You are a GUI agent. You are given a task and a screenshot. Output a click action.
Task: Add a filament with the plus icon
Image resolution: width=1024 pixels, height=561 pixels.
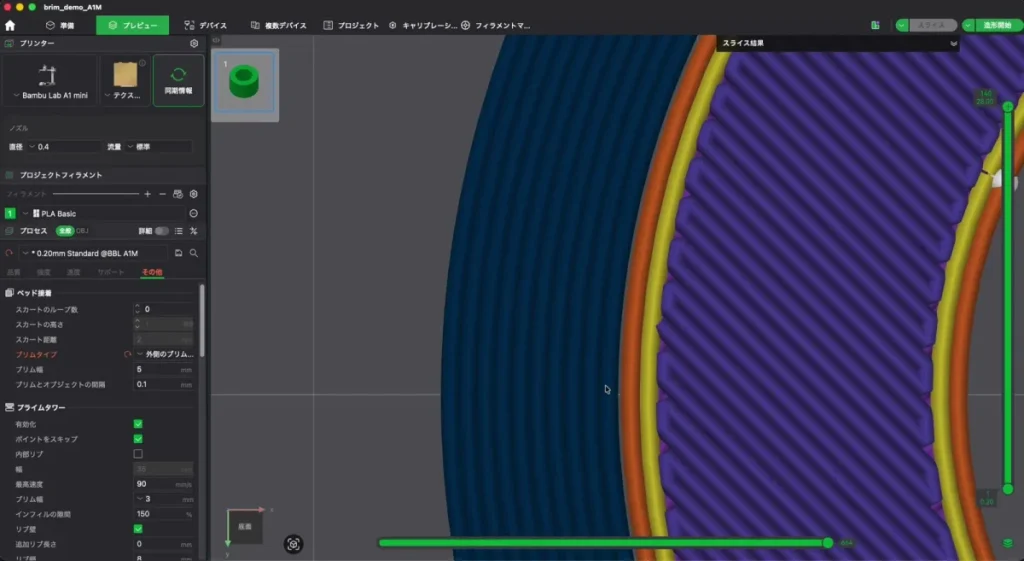pyautogui.click(x=148, y=194)
